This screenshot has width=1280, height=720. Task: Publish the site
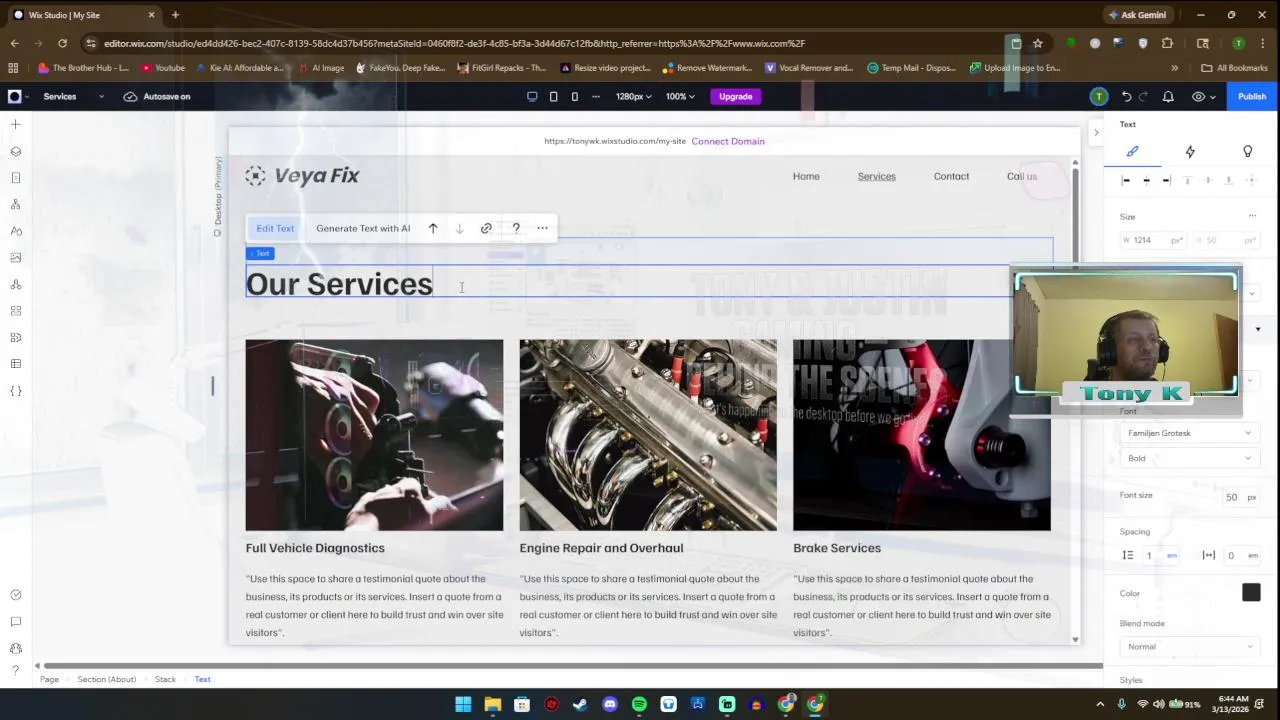click(1252, 96)
